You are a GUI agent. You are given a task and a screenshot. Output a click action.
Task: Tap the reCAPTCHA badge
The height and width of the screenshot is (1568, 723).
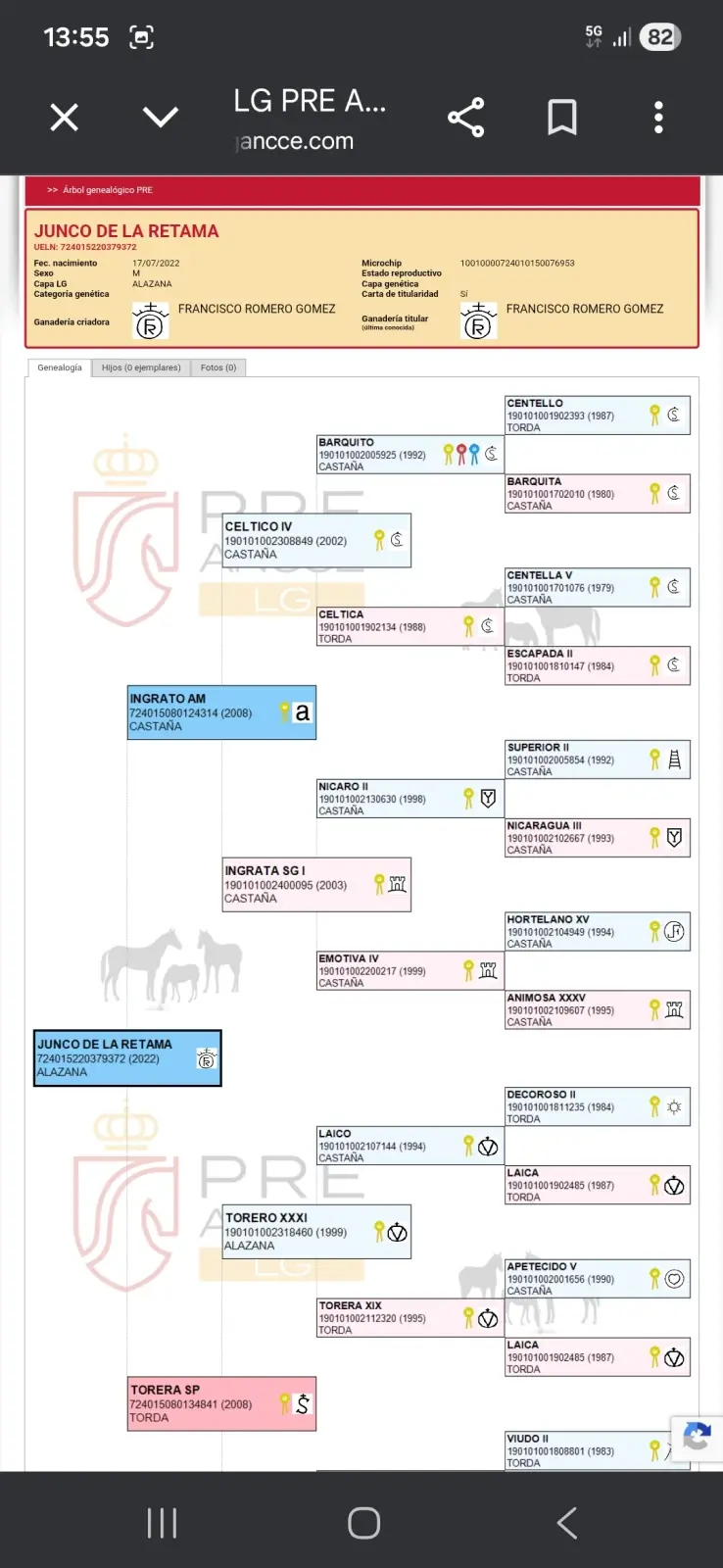point(697,1438)
